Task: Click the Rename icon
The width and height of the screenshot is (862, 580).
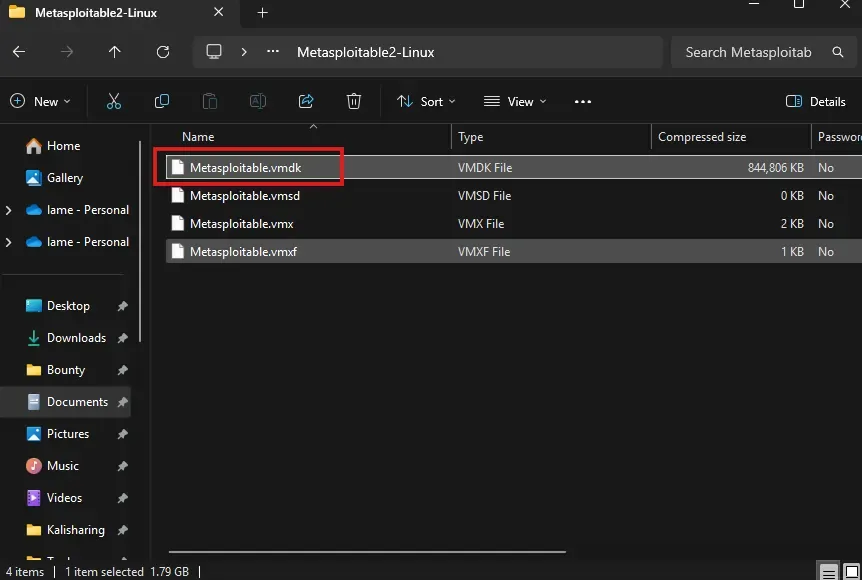Action: (x=258, y=102)
